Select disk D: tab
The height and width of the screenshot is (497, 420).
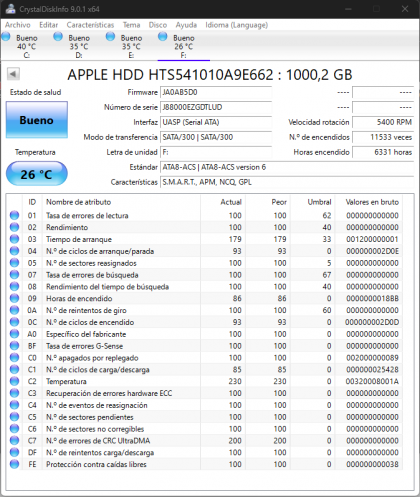79,46
